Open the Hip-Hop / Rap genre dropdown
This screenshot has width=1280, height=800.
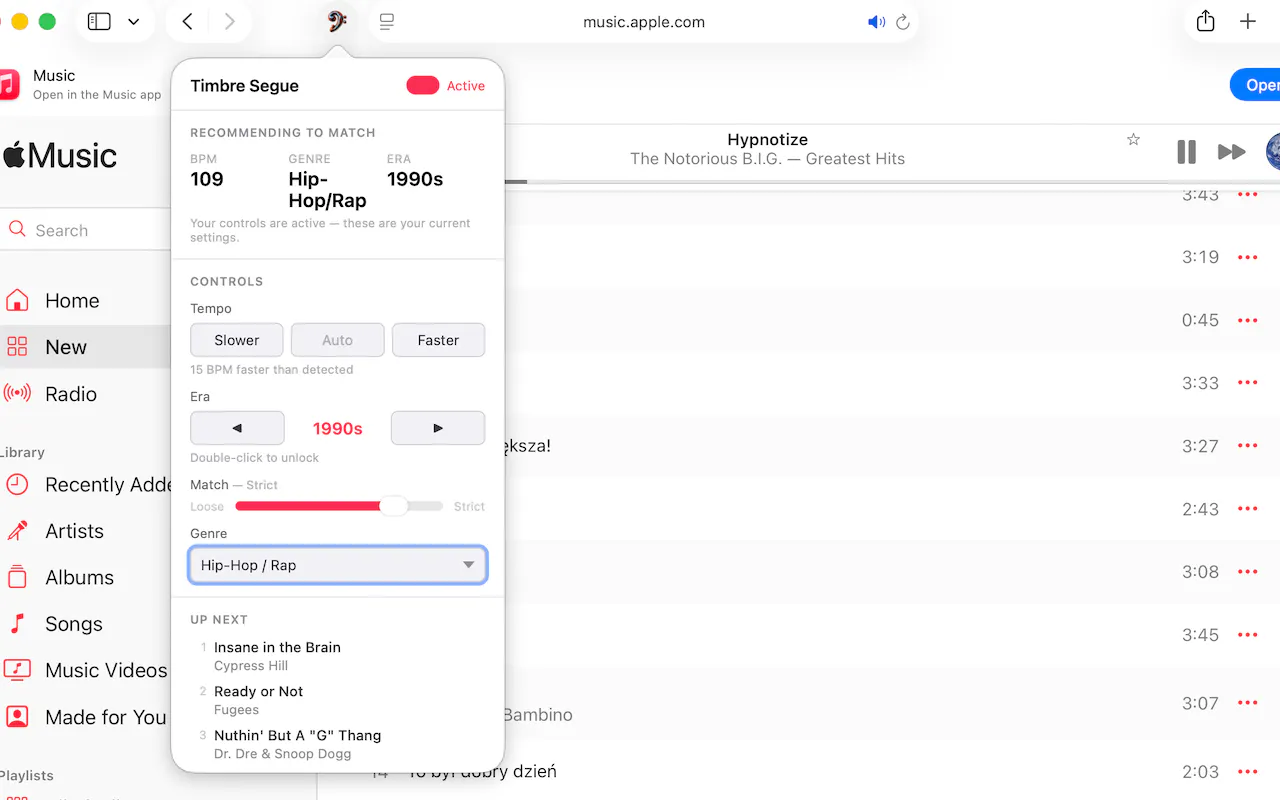pos(338,565)
